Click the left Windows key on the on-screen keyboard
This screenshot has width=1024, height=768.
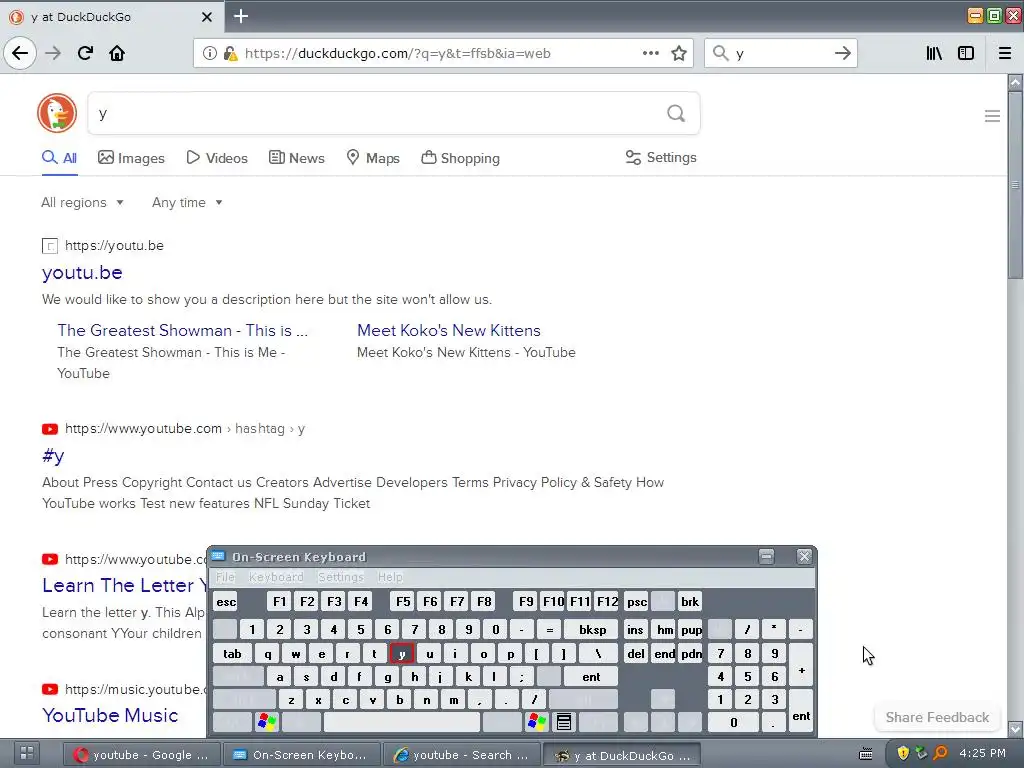point(266,722)
